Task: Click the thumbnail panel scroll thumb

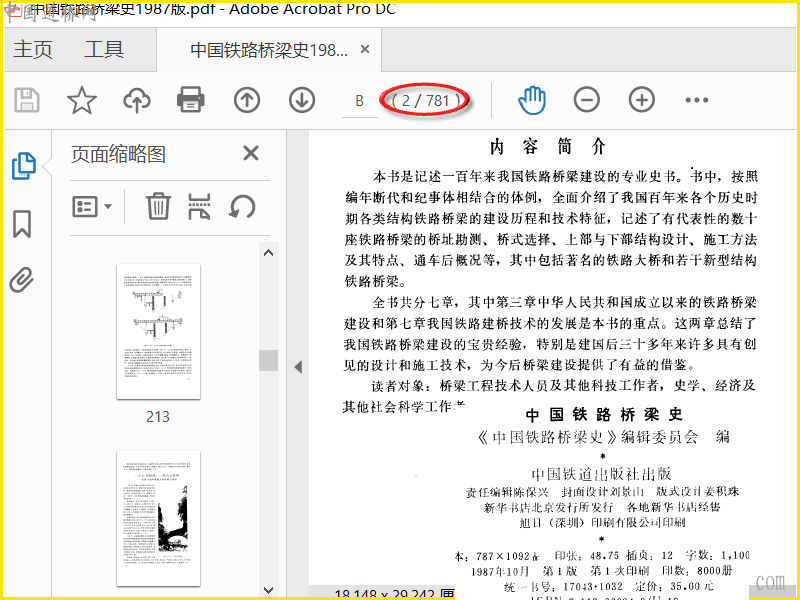Action: pos(268,360)
